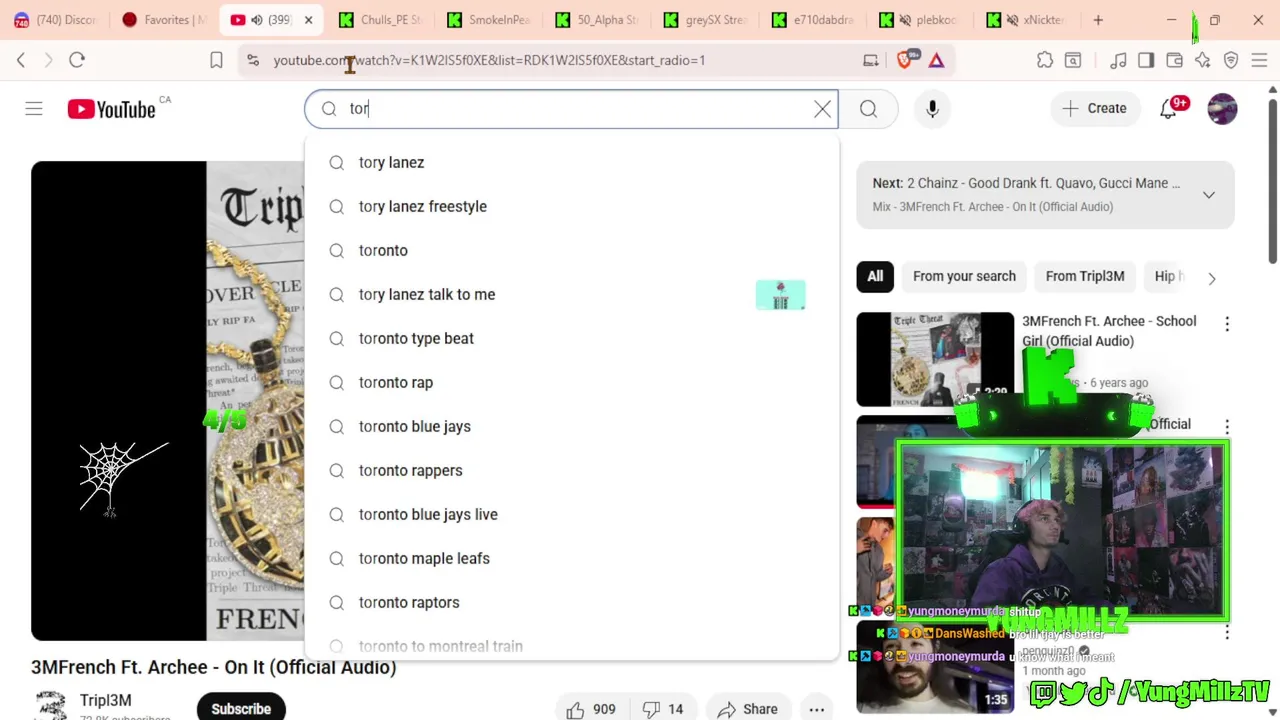The image size is (1280, 720).
Task: Open the Brave playlist music icon
Action: [x=1118, y=60]
